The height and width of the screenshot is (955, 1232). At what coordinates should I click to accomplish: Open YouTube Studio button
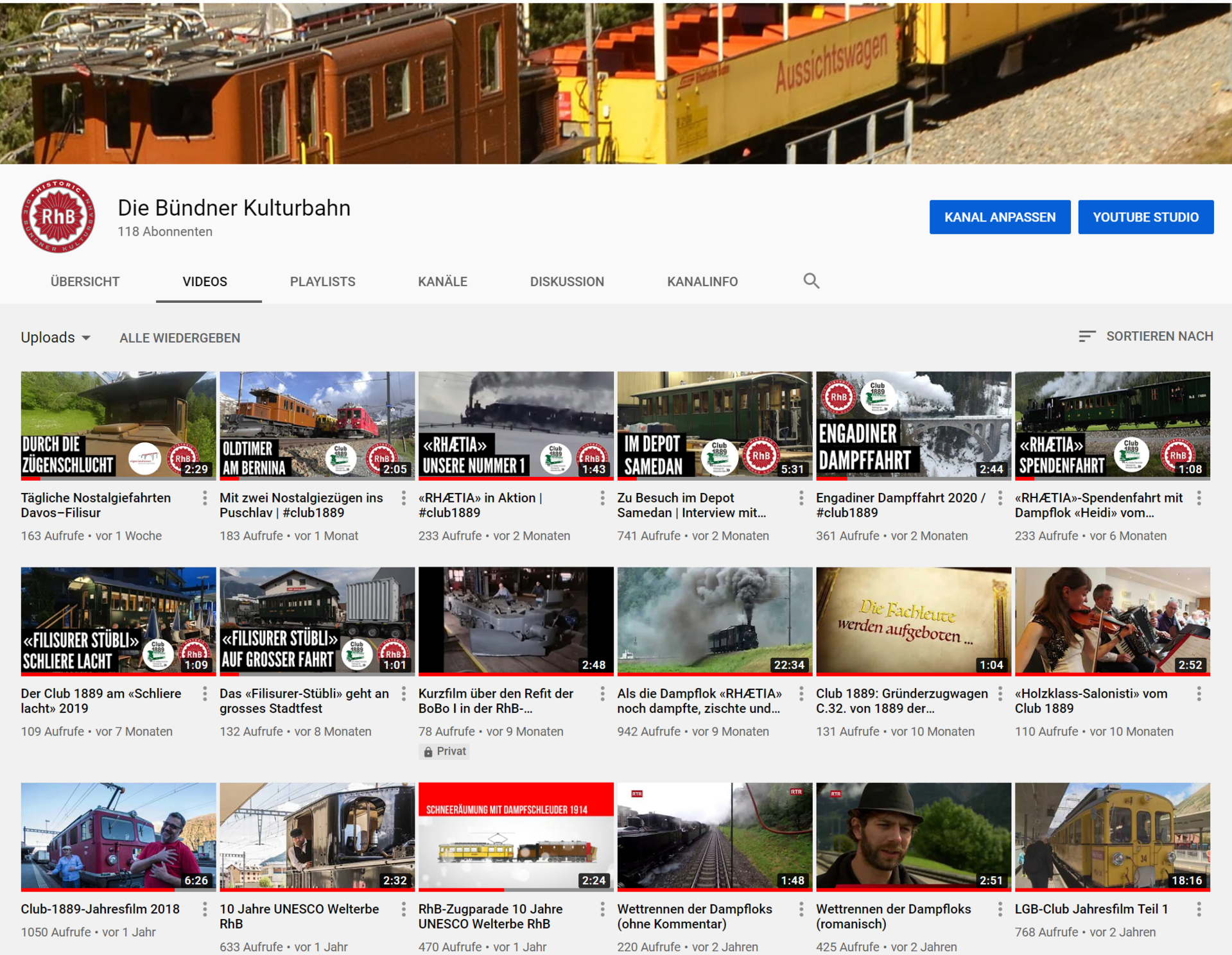[1145, 217]
